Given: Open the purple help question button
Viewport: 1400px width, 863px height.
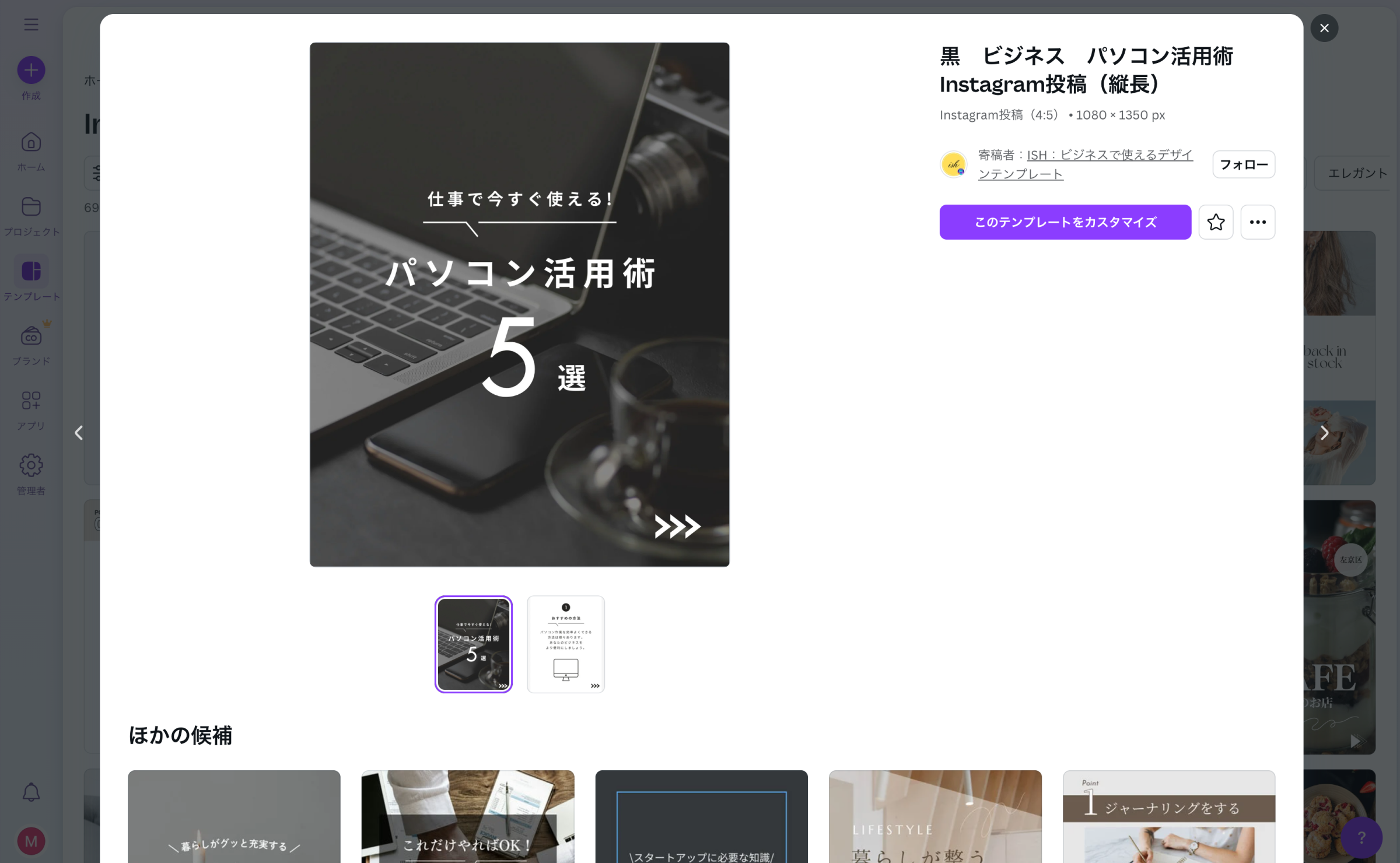Looking at the screenshot, I should (x=1361, y=837).
